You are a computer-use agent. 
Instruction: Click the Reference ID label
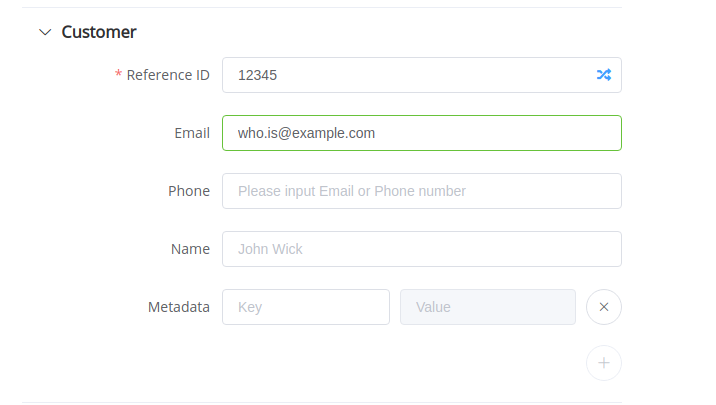(x=168, y=75)
